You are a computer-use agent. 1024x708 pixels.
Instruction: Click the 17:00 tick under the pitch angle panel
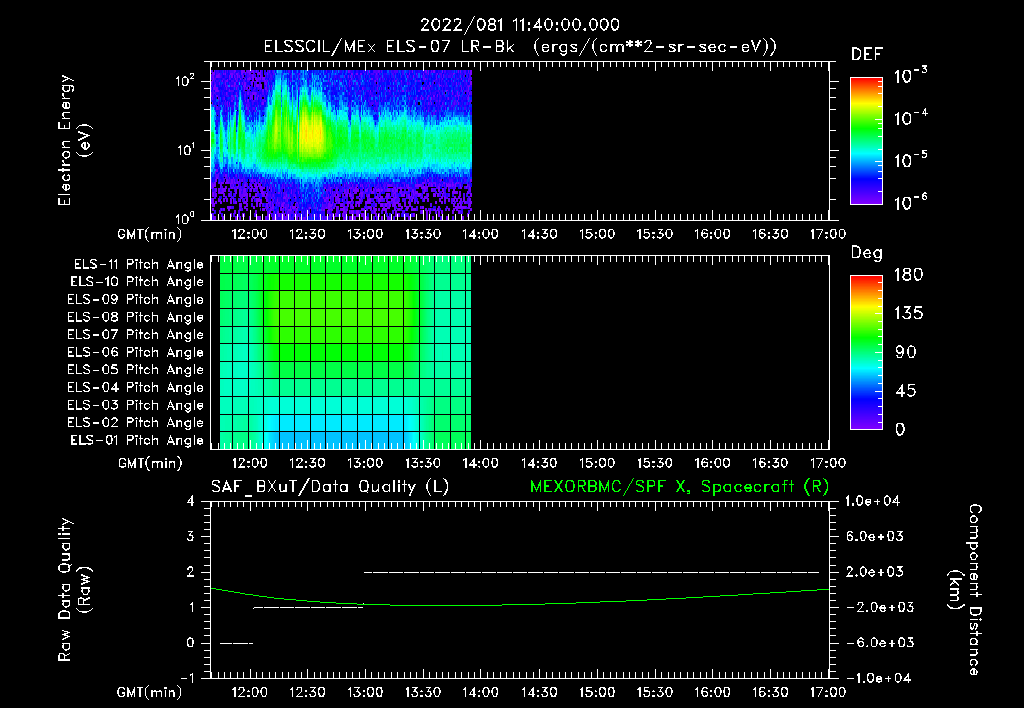tap(828, 464)
